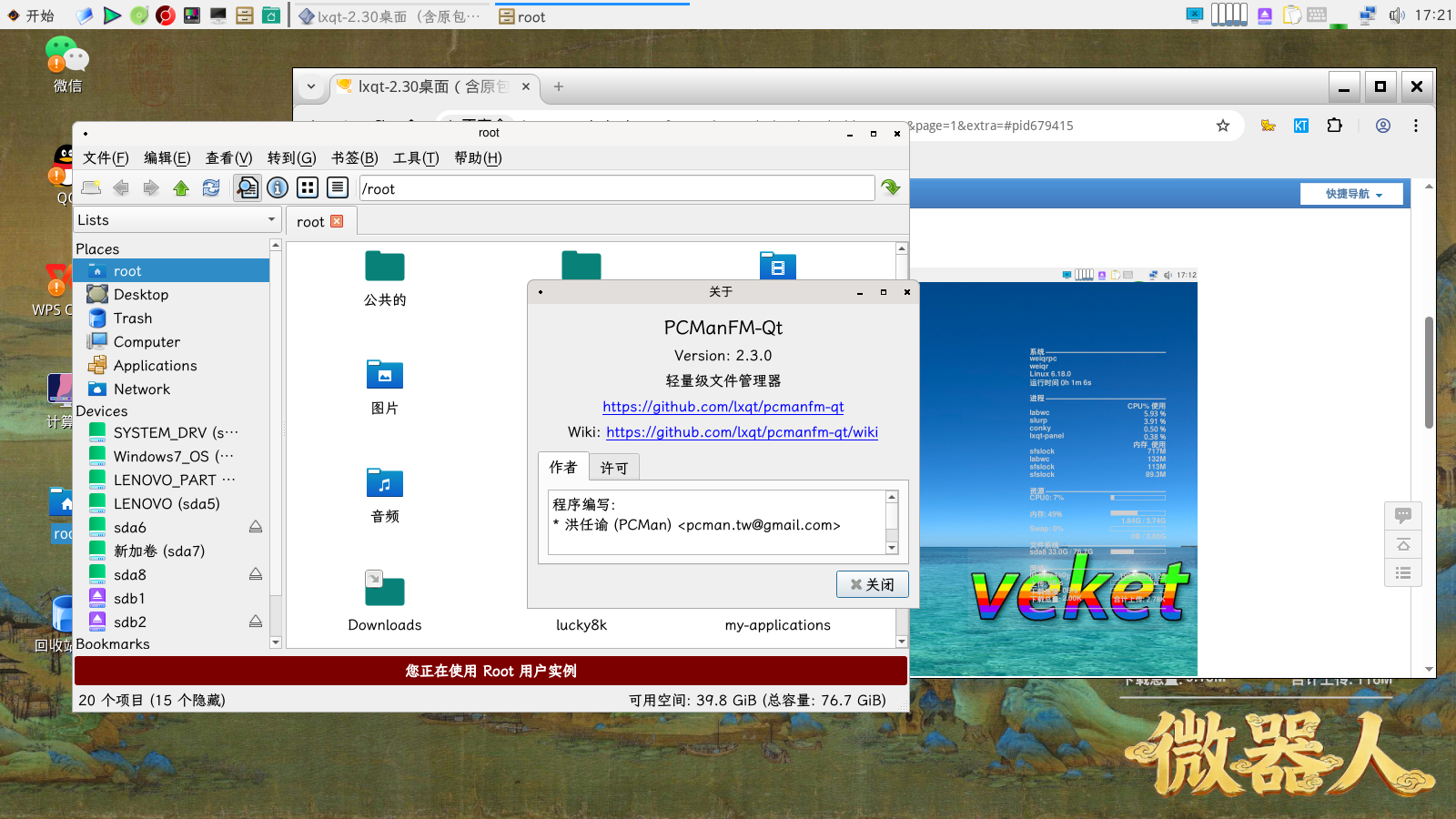Switch to the 许可 license tab

(613, 467)
